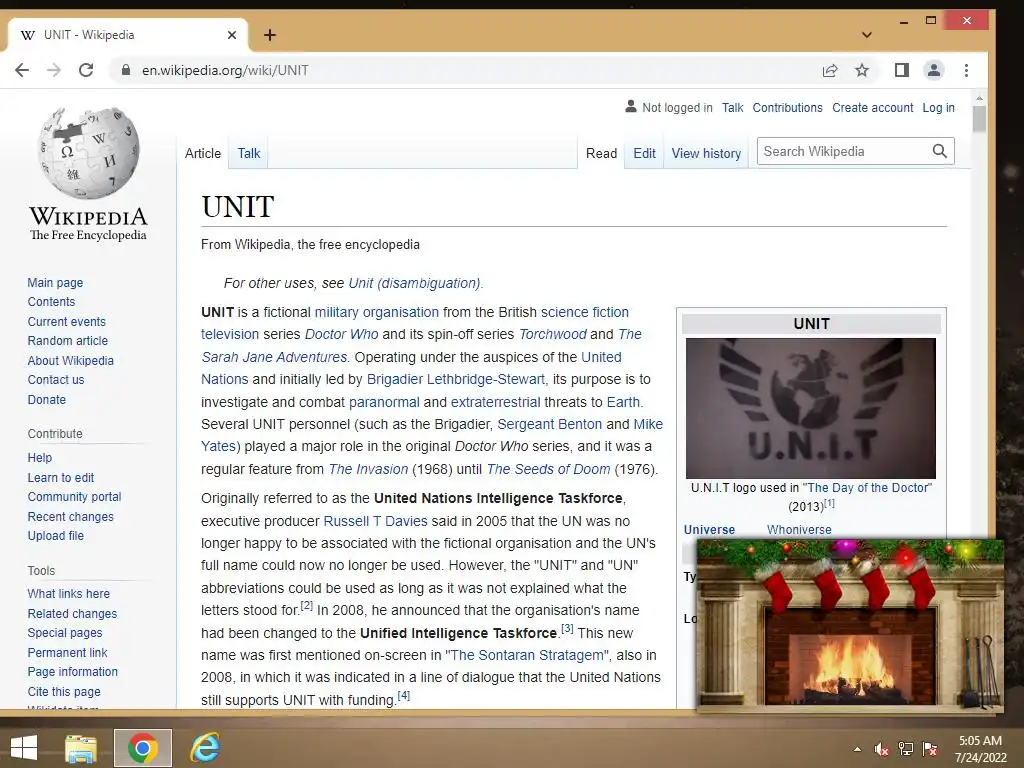The image size is (1024, 768).
Task: Click Create account link
Action: (872, 108)
